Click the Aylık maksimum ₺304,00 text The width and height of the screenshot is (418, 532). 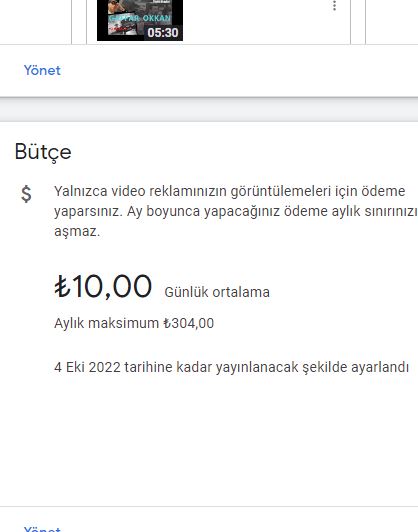(x=134, y=323)
